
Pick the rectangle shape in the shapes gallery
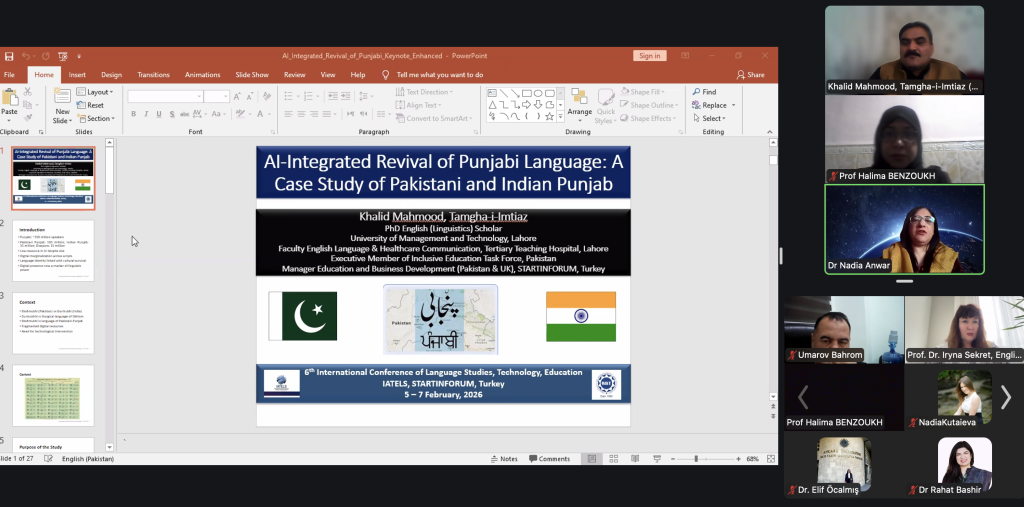point(526,93)
